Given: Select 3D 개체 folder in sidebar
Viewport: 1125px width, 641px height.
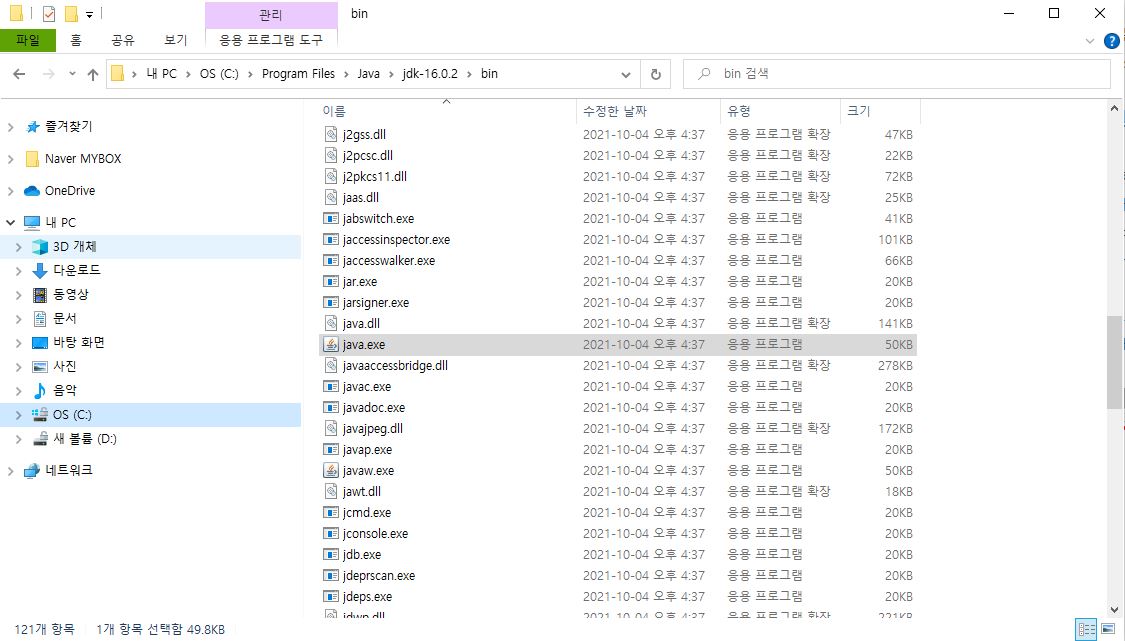Looking at the screenshot, I should 74,246.
